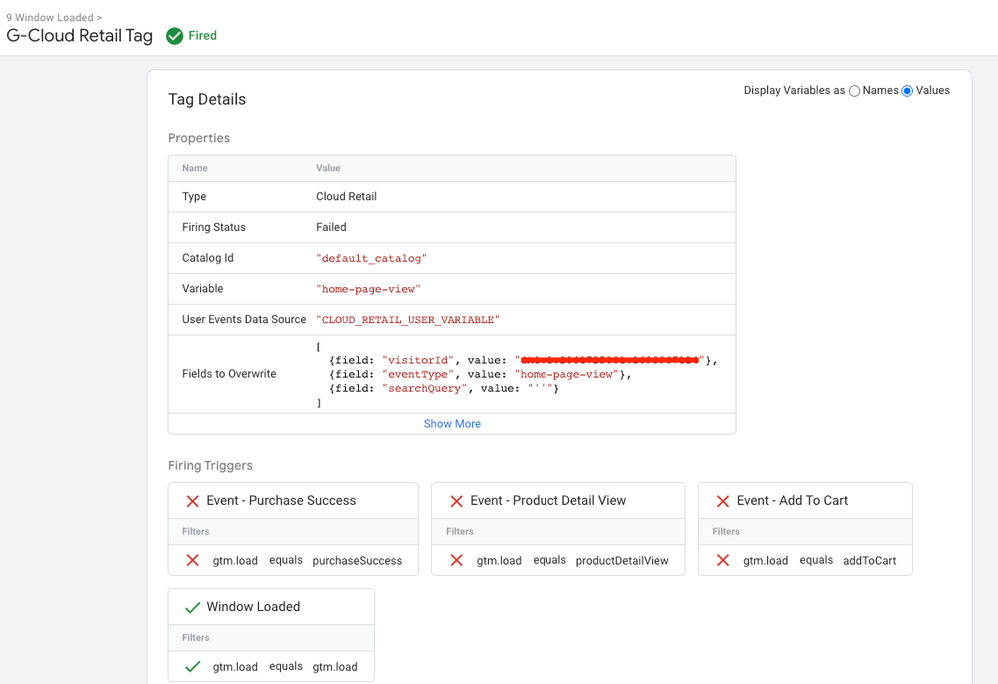Click the Firing Triggers heading
This screenshot has height=684, width=998.
pos(210,466)
